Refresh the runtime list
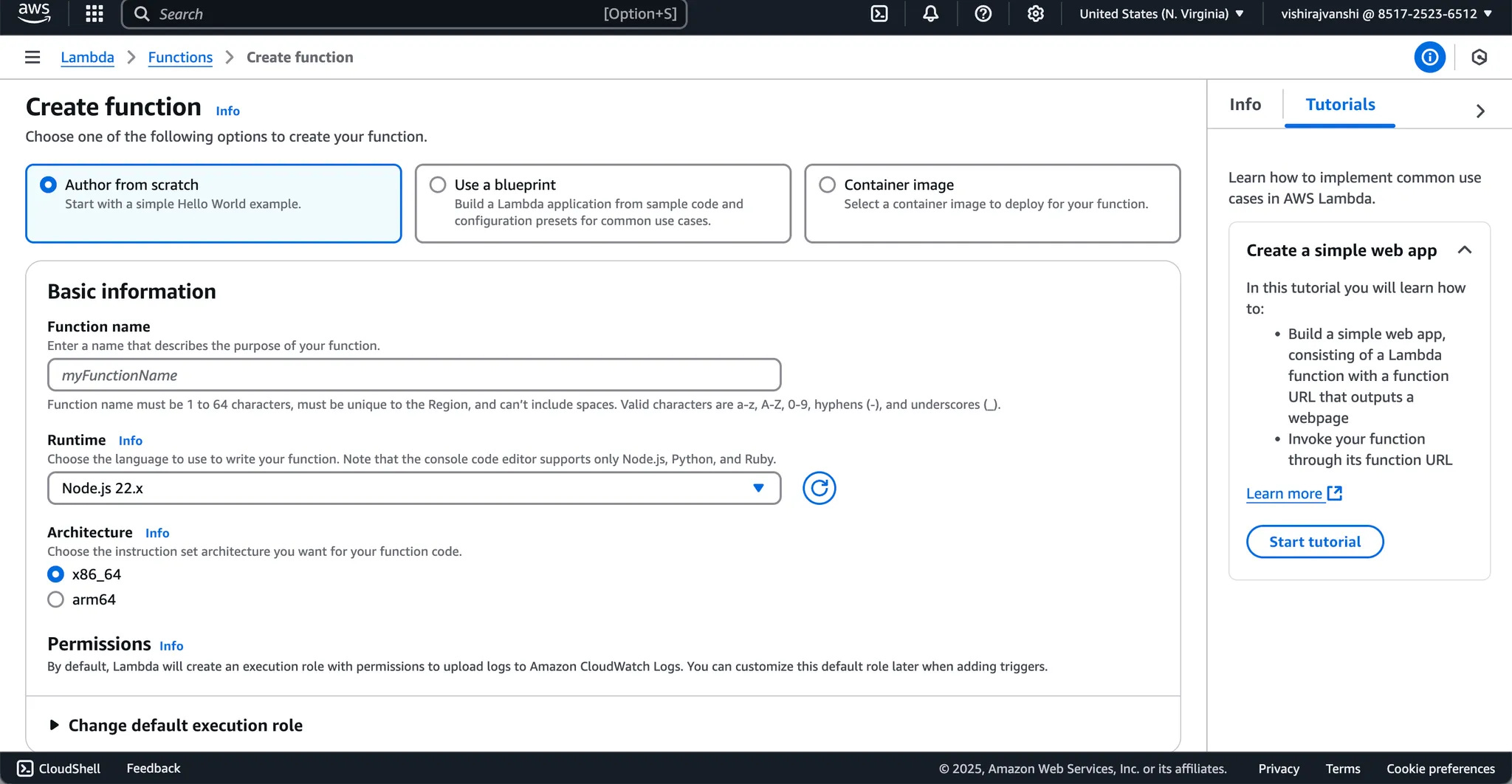Screen dimensions: 1512x784 819,488
